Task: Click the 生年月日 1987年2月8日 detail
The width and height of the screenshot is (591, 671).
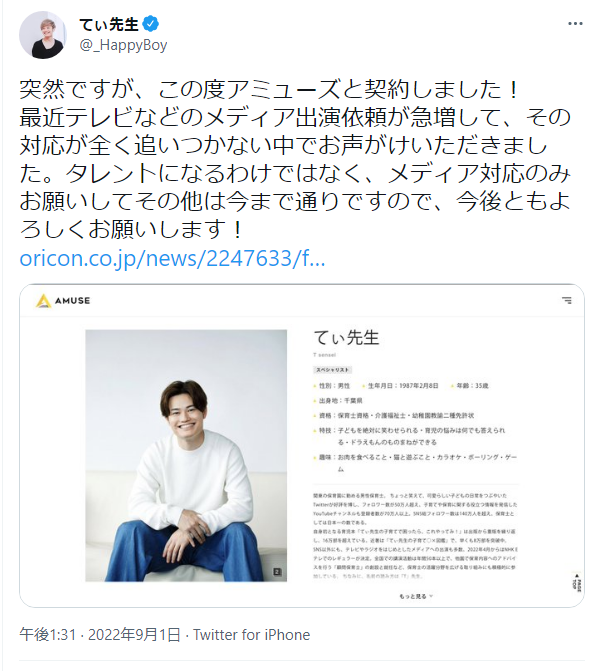Action: [401, 386]
